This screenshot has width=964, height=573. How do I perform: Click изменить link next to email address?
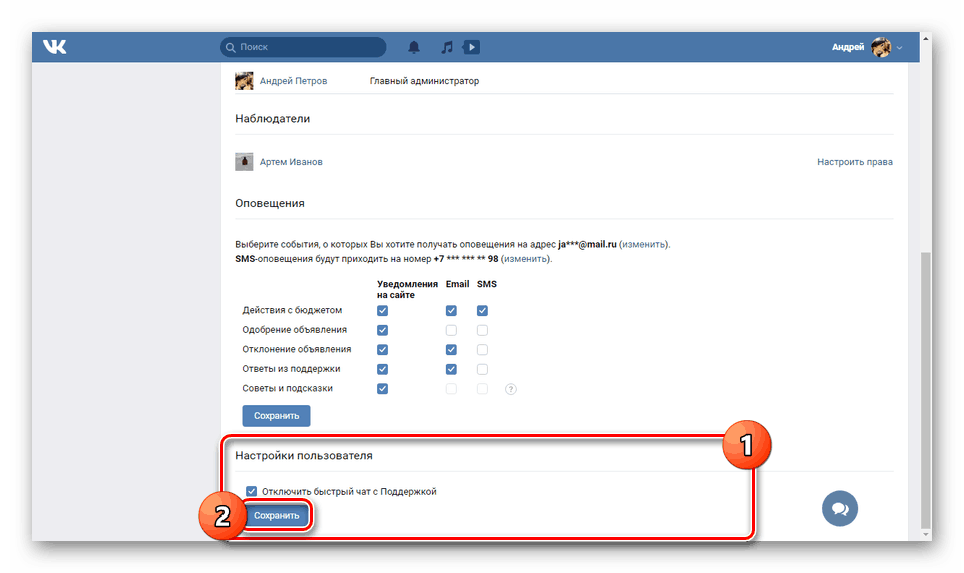point(644,244)
